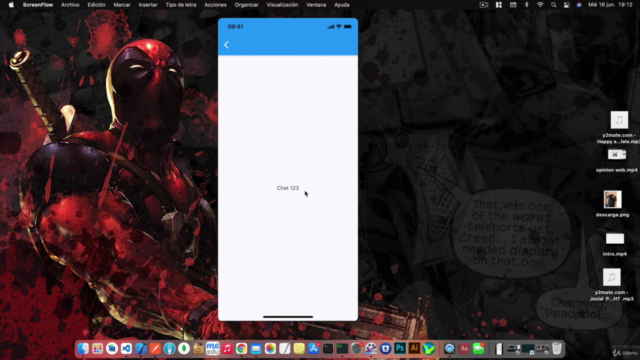640x360 pixels.
Task: Open Spotlight search in menu bar
Action: (x=553, y=5)
